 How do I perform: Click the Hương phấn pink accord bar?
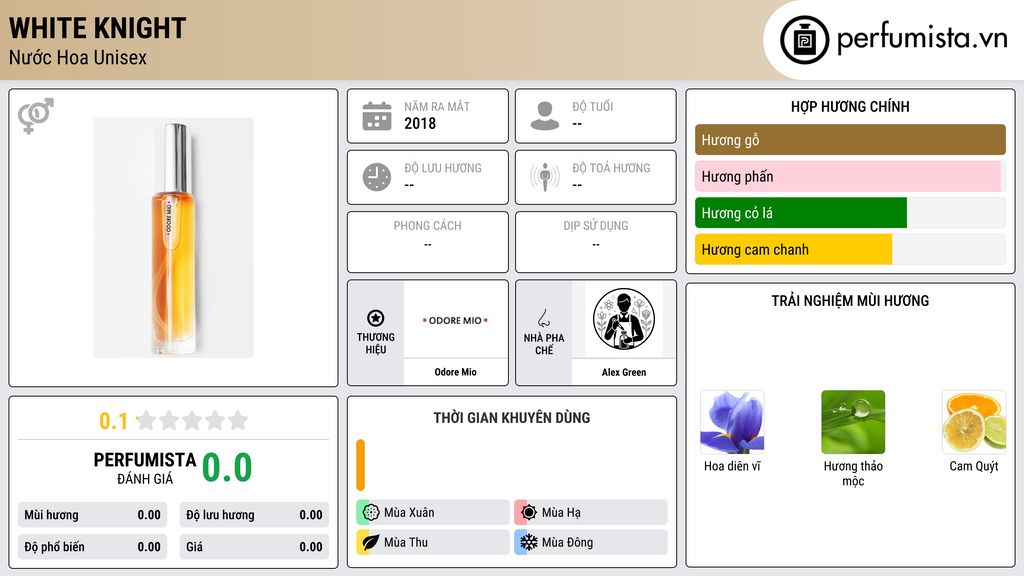pos(848,176)
